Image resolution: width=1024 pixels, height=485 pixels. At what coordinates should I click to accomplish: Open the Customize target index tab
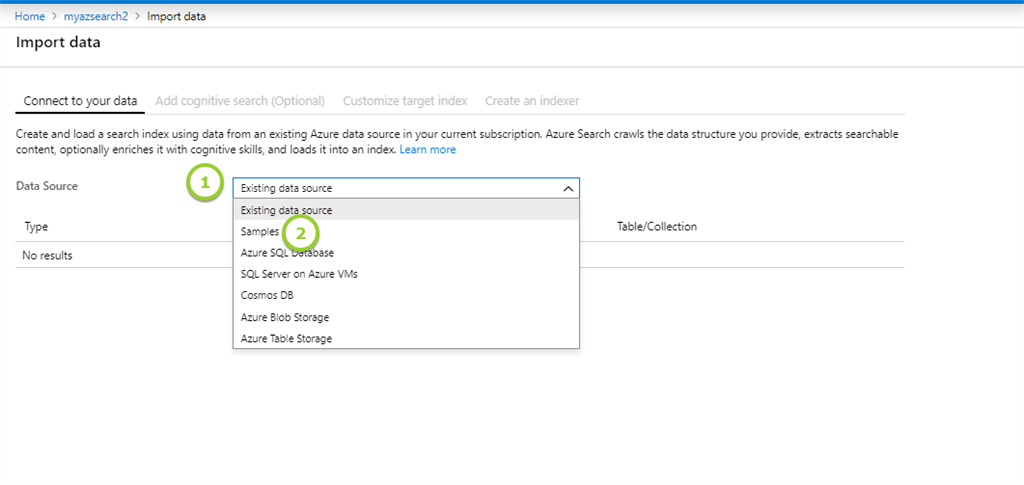pyautogui.click(x=405, y=101)
